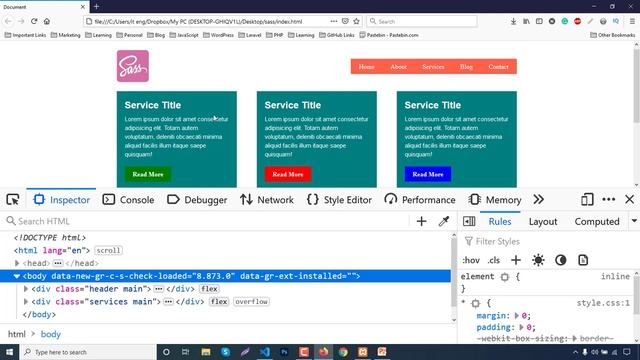The width and height of the screenshot is (640, 360).
Task: Toggle flex badge on services div
Action: pos(219,302)
